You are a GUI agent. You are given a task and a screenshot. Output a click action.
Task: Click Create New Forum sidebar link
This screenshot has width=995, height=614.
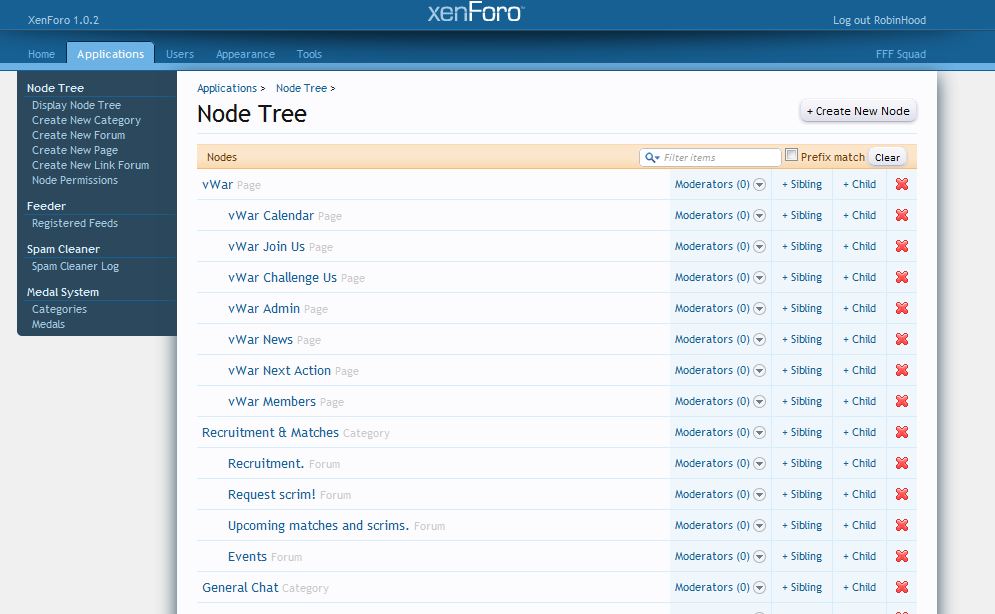[79, 135]
